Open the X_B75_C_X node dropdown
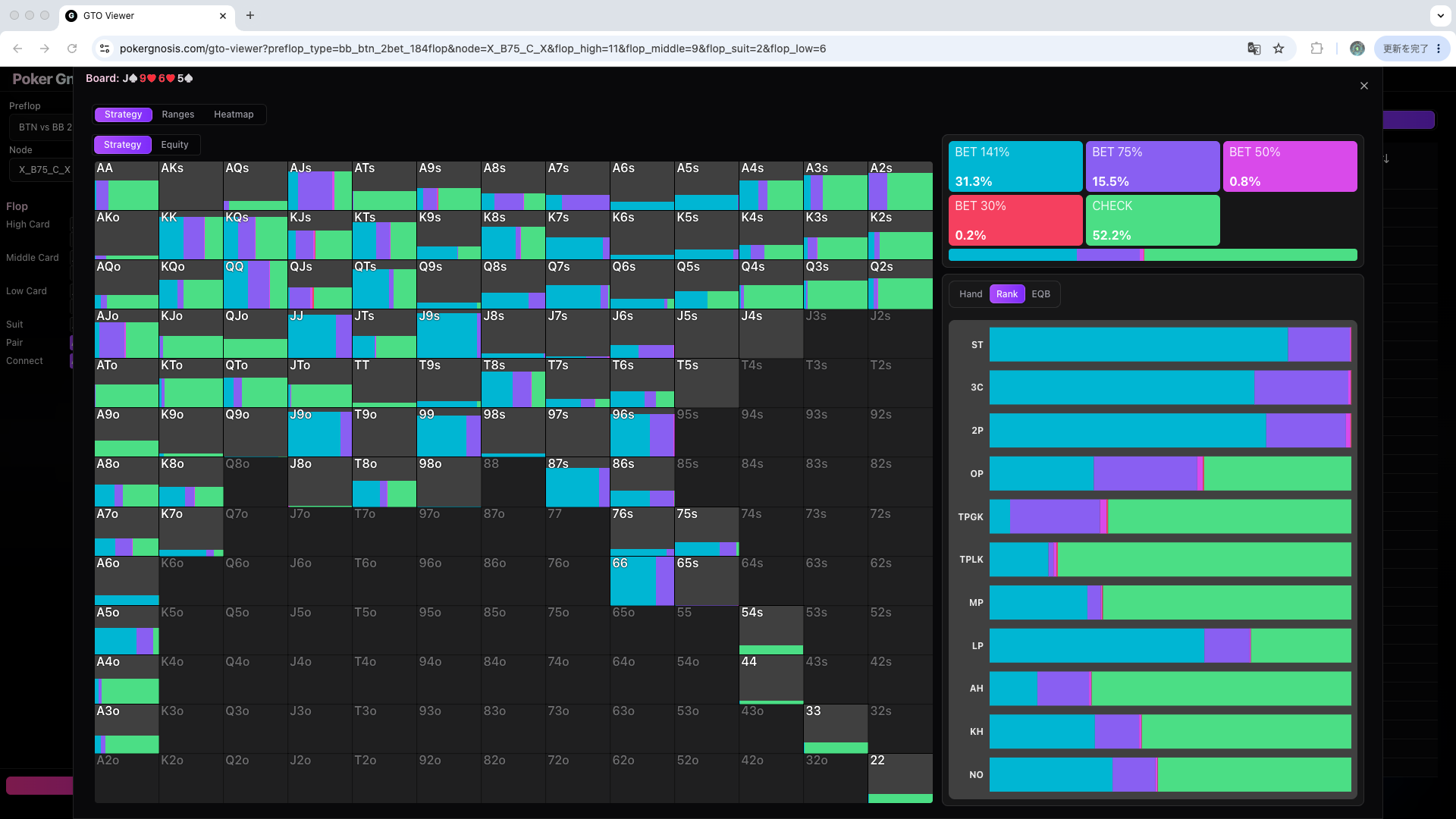This screenshot has width=1456, height=819. [x=43, y=170]
